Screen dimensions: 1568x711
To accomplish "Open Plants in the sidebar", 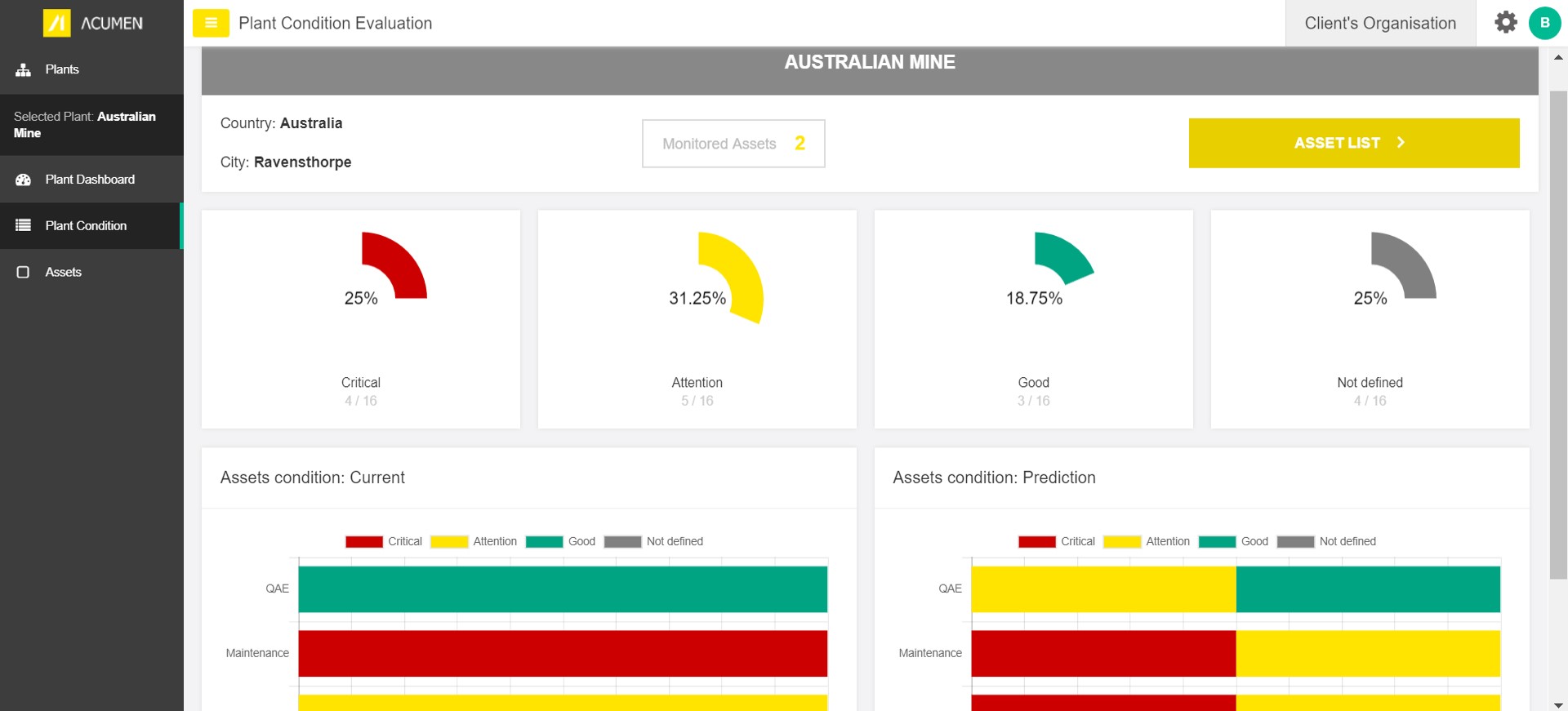I will pos(91,69).
